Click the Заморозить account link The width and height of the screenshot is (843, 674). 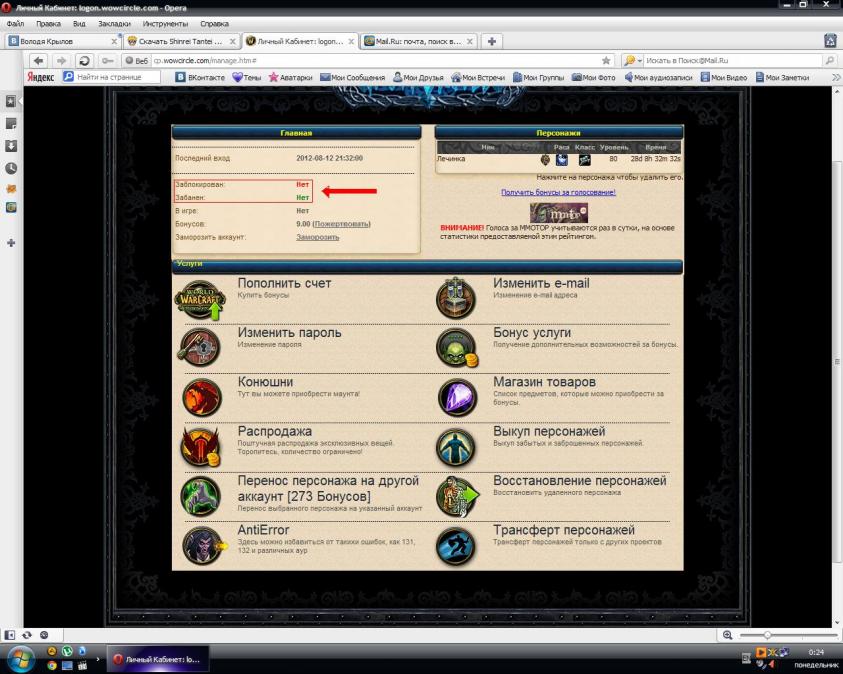coord(317,237)
